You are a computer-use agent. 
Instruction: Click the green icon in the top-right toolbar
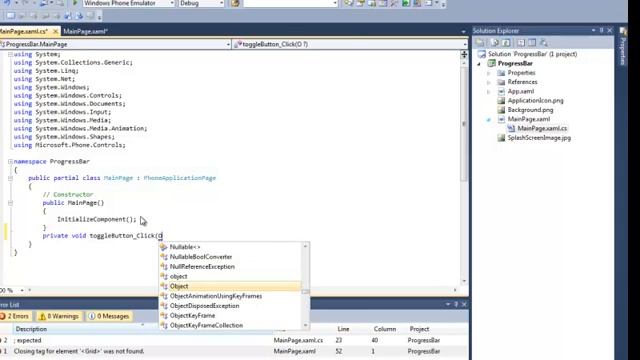406,3
